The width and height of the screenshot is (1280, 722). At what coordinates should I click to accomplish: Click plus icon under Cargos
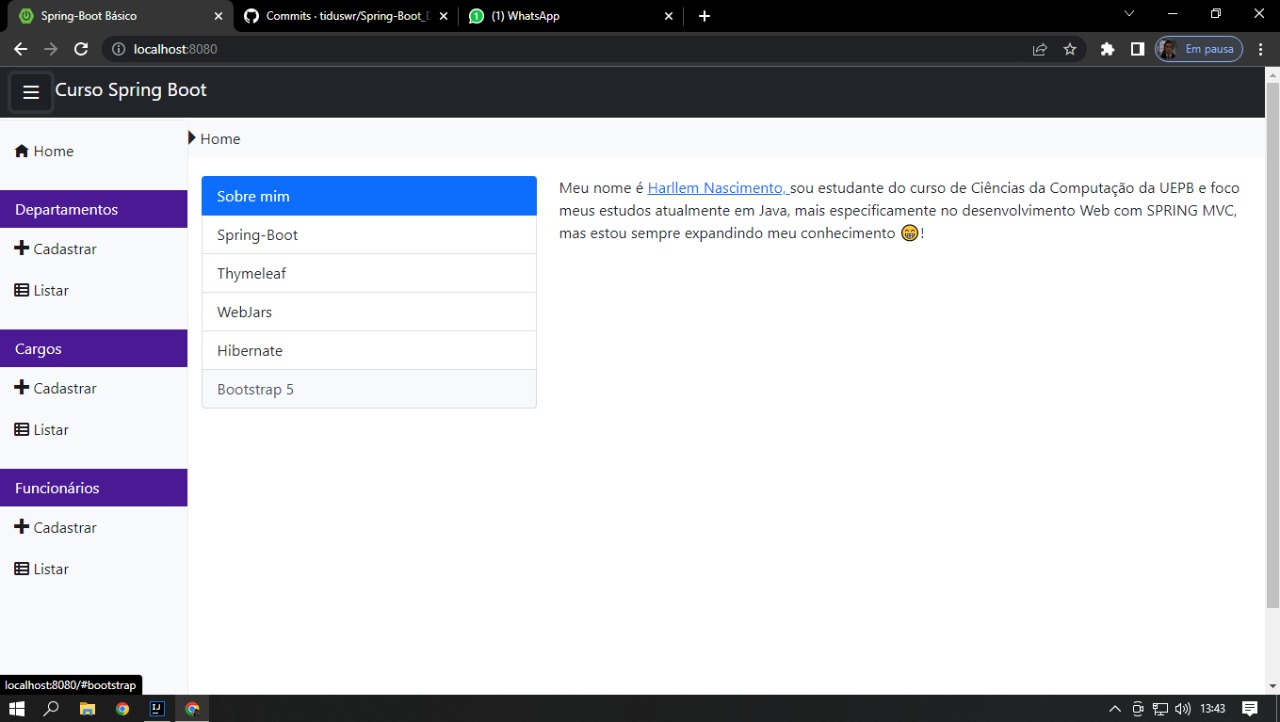tap(21, 387)
